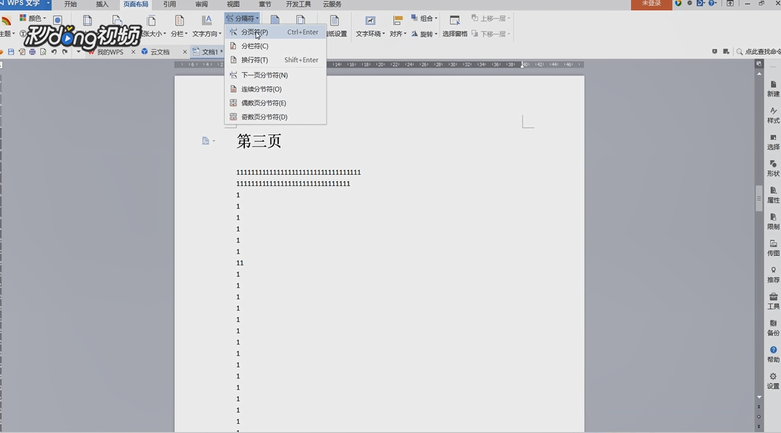Open the 开始 ribbon tab
Screen dimensions: 781x433
click(x=70, y=4)
